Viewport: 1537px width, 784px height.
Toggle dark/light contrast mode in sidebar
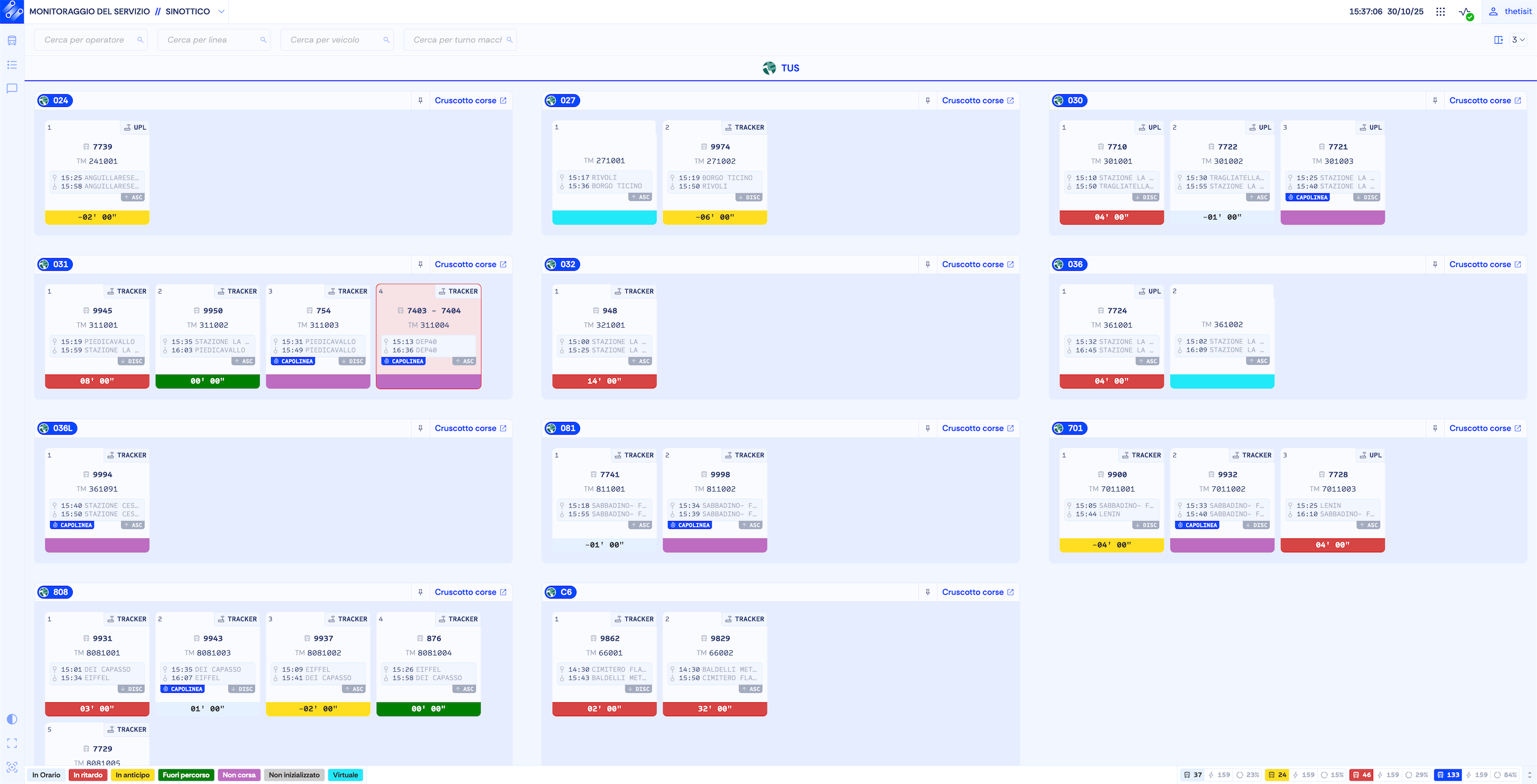click(x=12, y=719)
